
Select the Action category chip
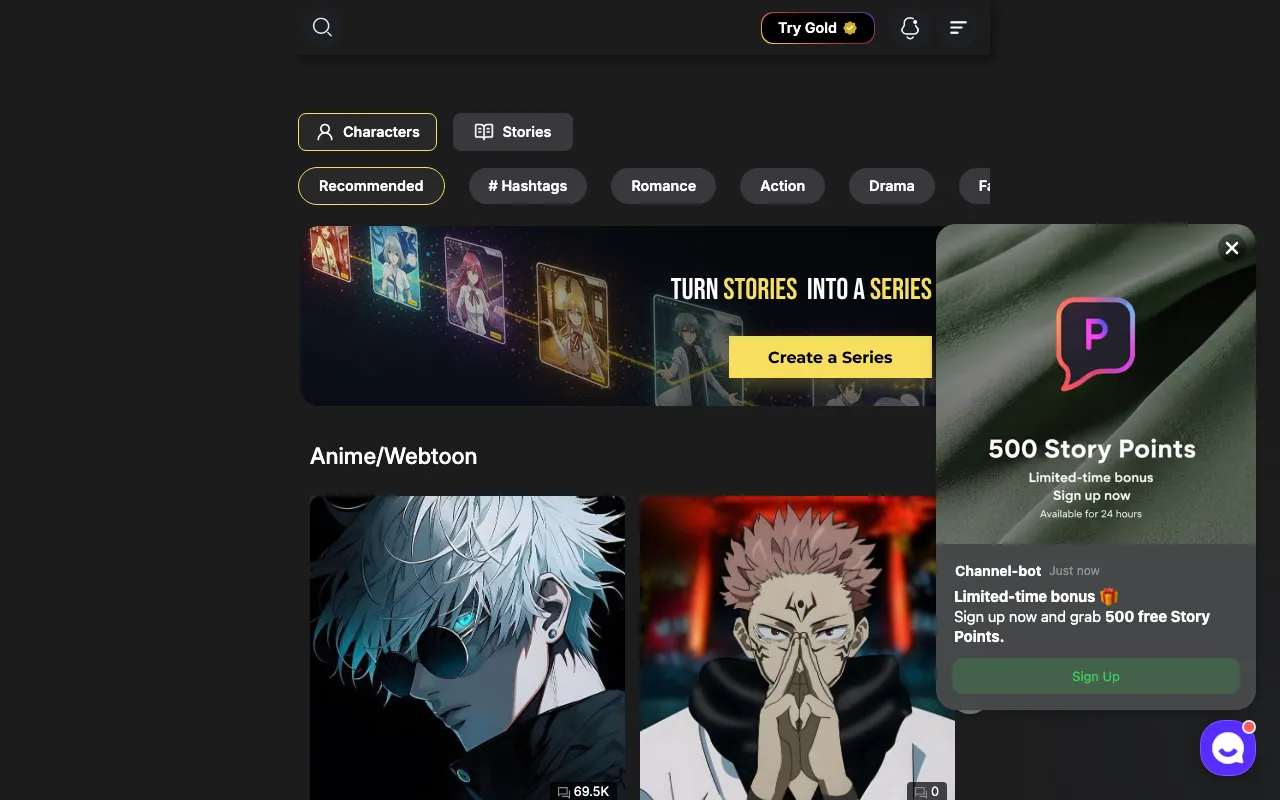pos(782,186)
